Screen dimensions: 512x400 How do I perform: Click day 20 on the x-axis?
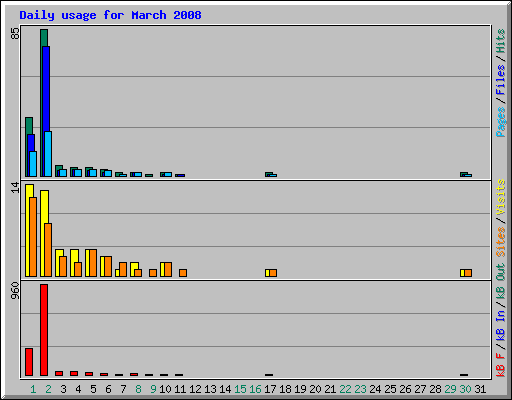(315, 389)
